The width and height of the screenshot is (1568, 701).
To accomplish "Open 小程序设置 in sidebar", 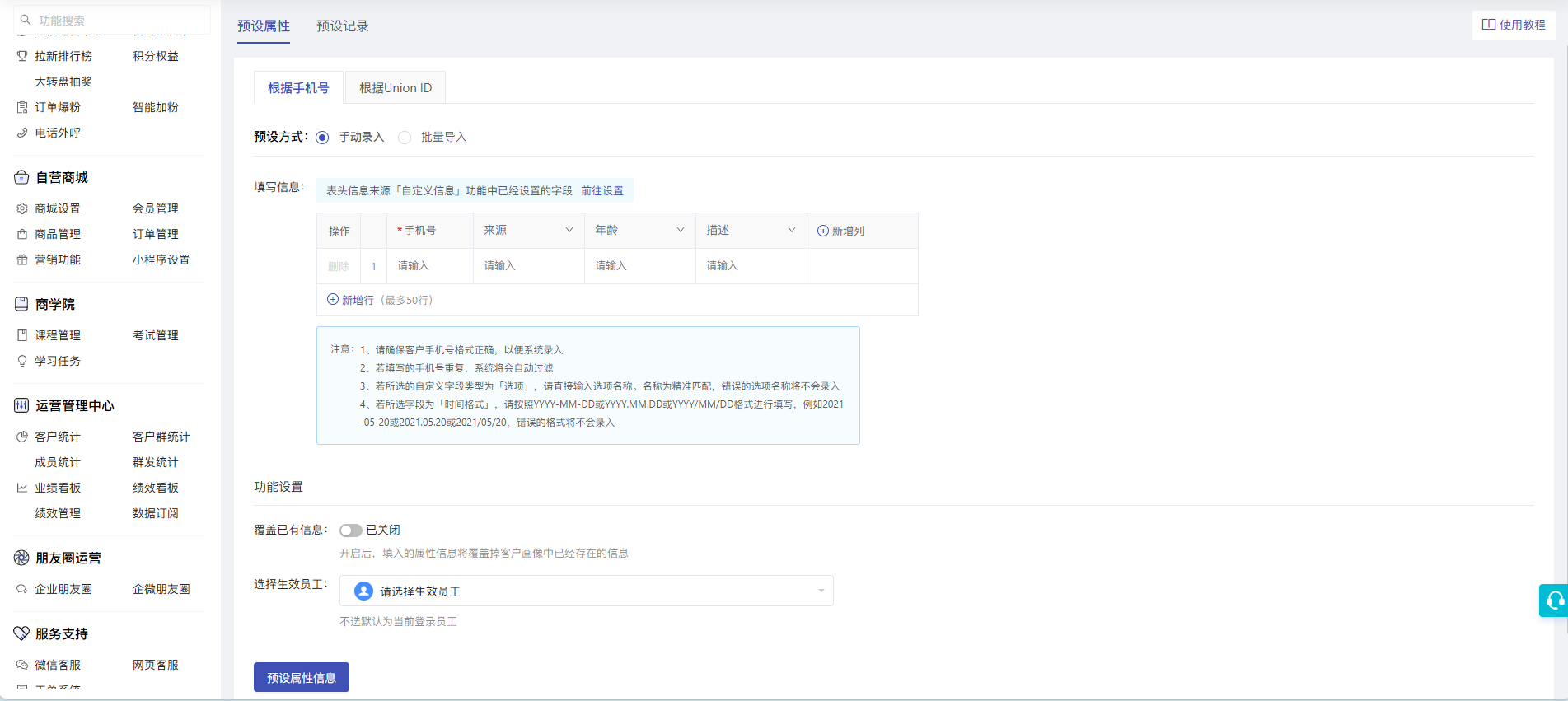I will pos(161,259).
